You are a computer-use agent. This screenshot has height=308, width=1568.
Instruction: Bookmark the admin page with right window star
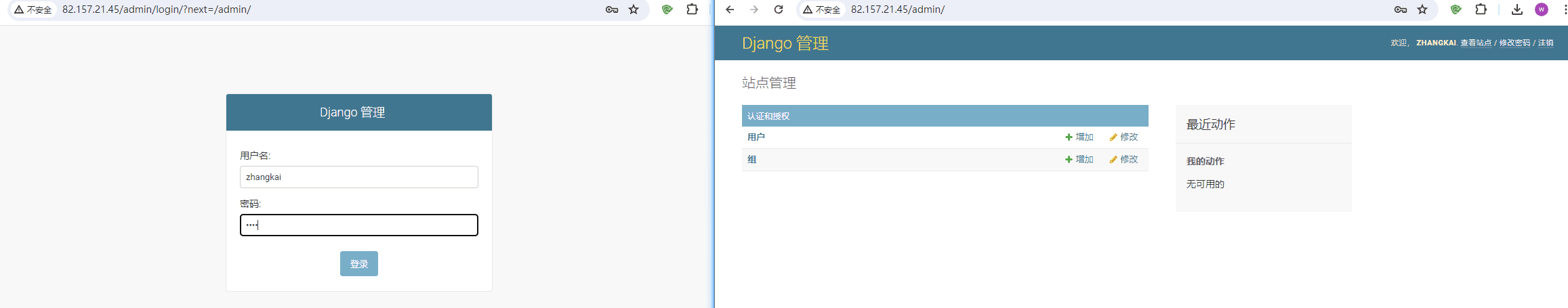[x=1422, y=9]
